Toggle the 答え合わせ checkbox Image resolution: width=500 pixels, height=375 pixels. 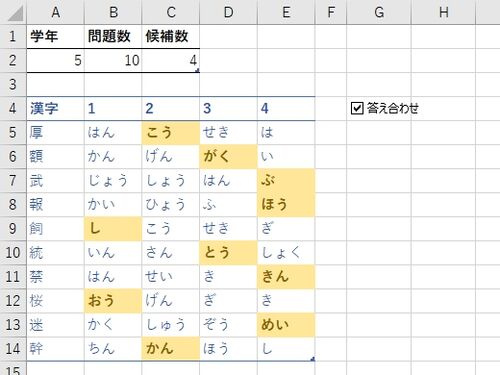tap(357, 108)
